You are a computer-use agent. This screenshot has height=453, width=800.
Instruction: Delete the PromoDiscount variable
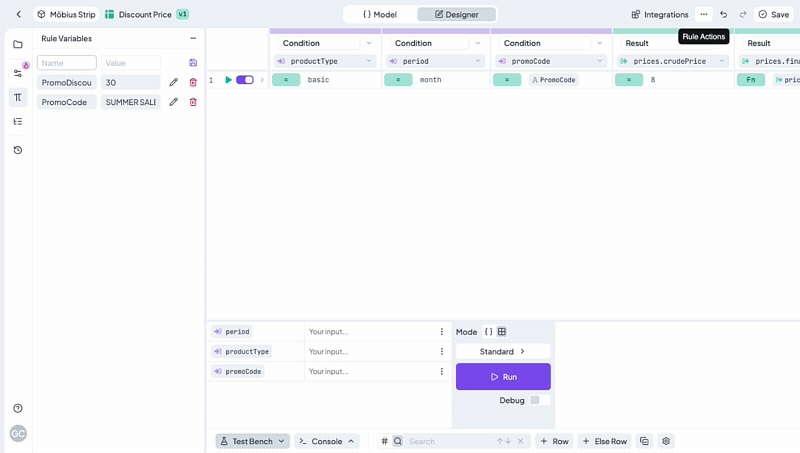point(193,83)
